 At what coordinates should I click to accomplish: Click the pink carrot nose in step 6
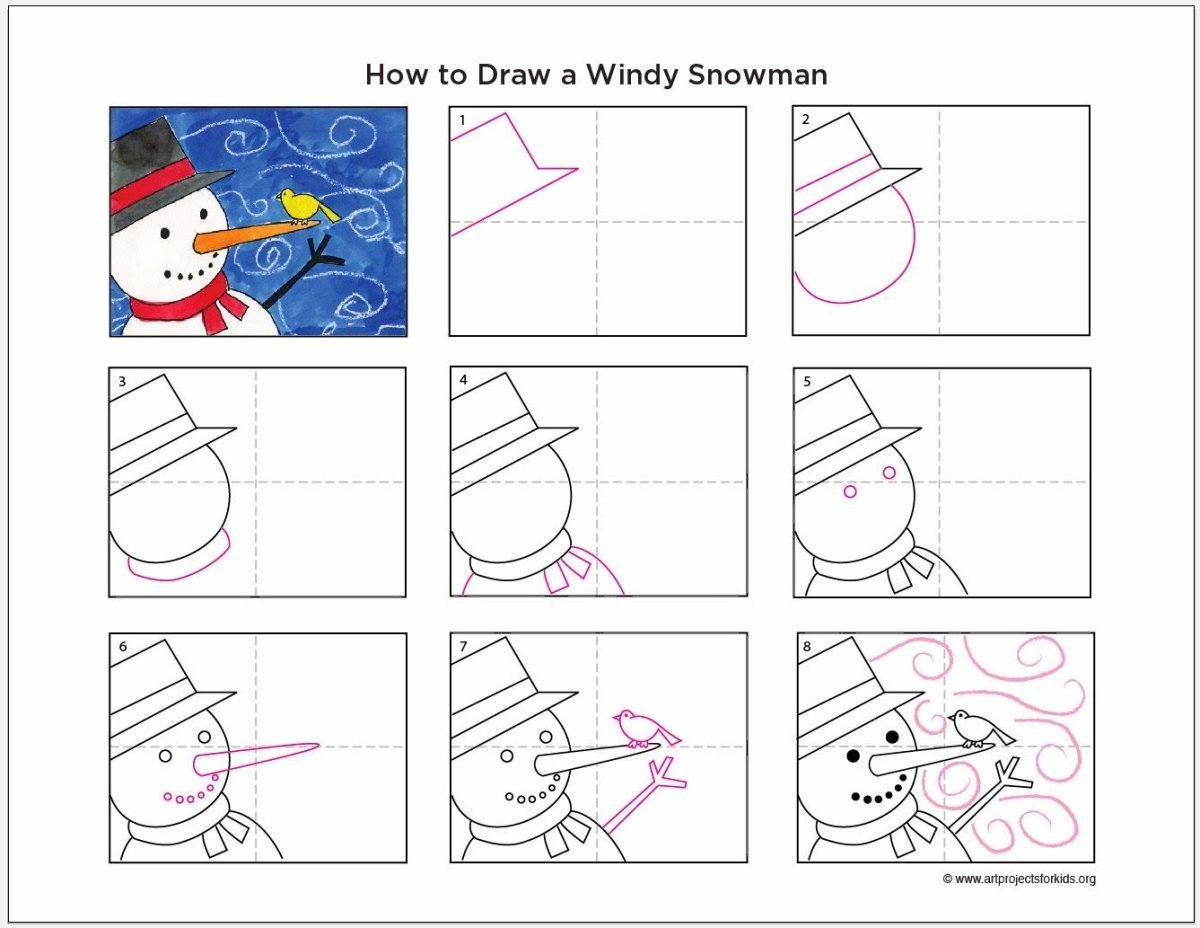click(x=256, y=759)
